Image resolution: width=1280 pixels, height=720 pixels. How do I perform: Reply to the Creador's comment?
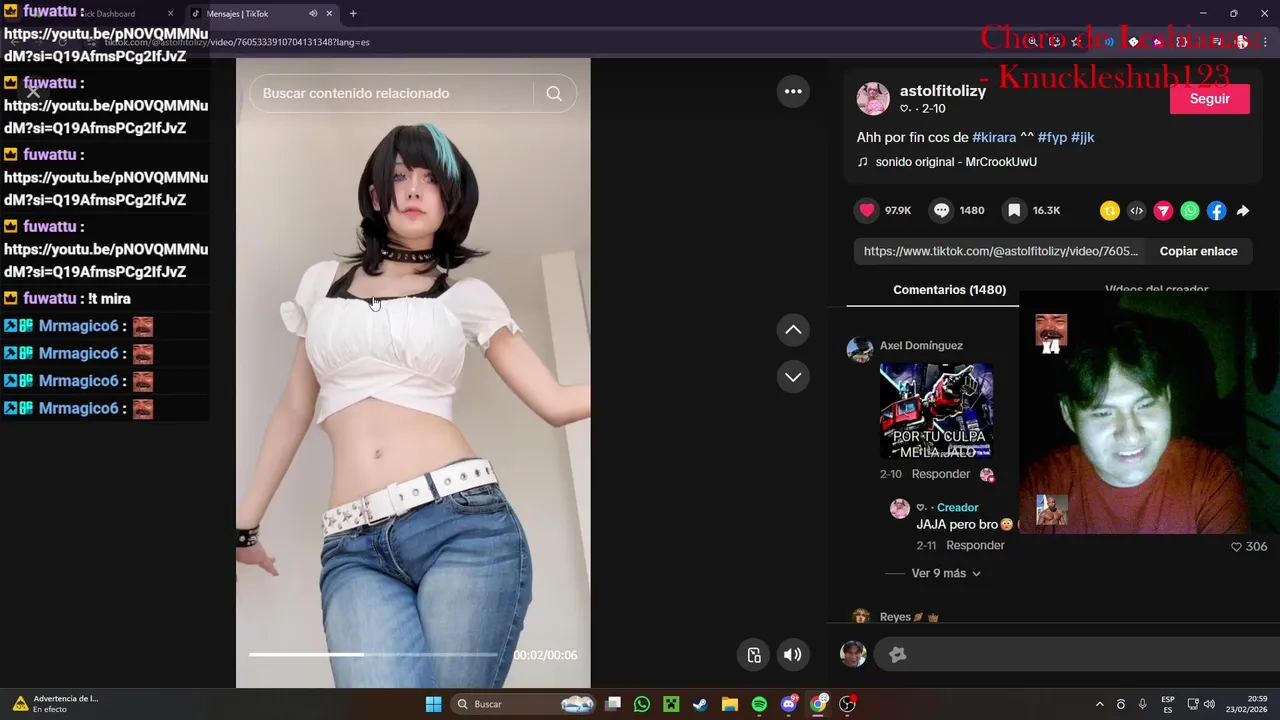coord(975,545)
